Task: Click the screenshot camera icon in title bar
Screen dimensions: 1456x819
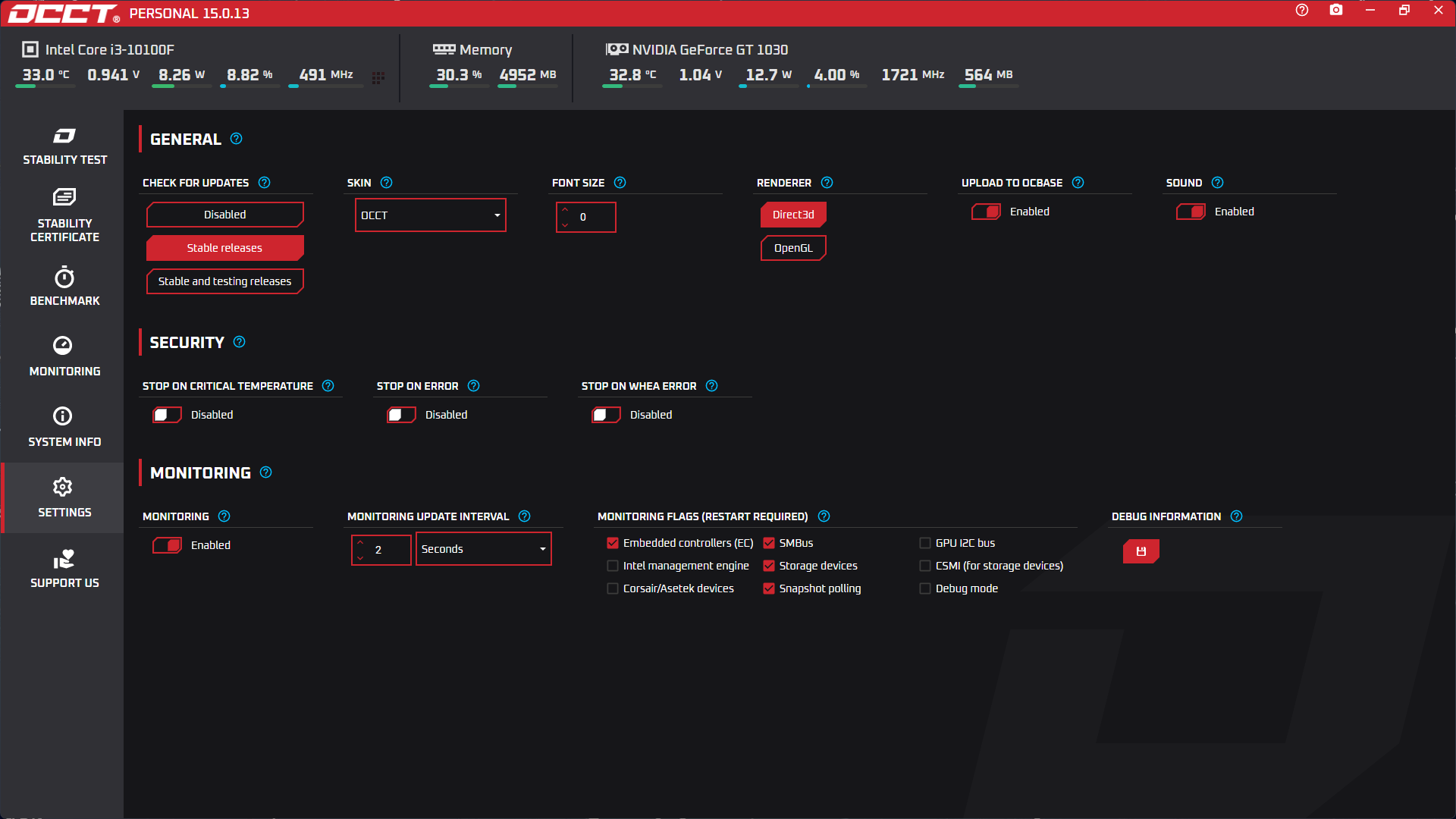Action: (x=1336, y=10)
